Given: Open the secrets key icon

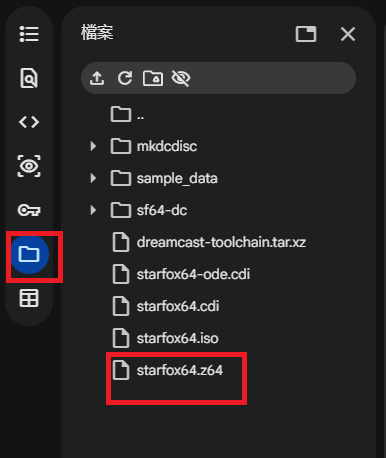Looking at the screenshot, I should coord(29,210).
